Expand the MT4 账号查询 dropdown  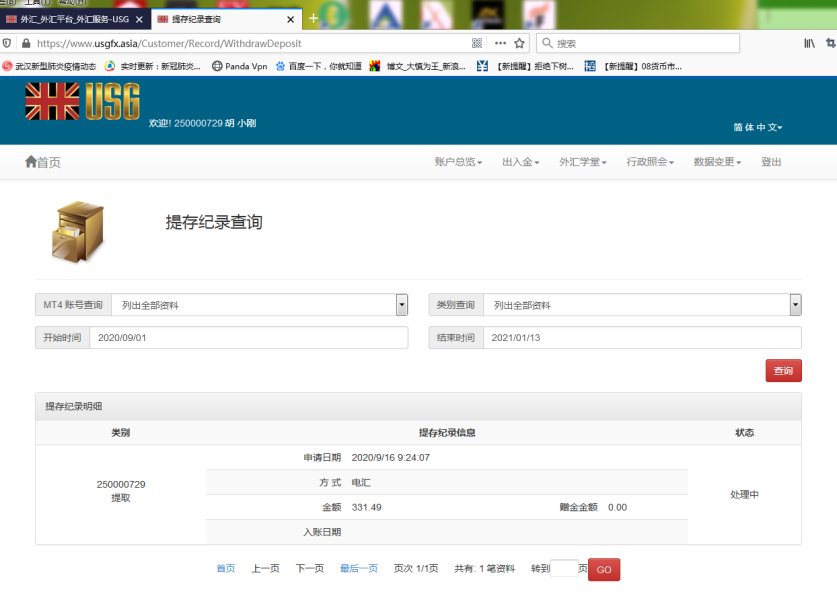402,305
